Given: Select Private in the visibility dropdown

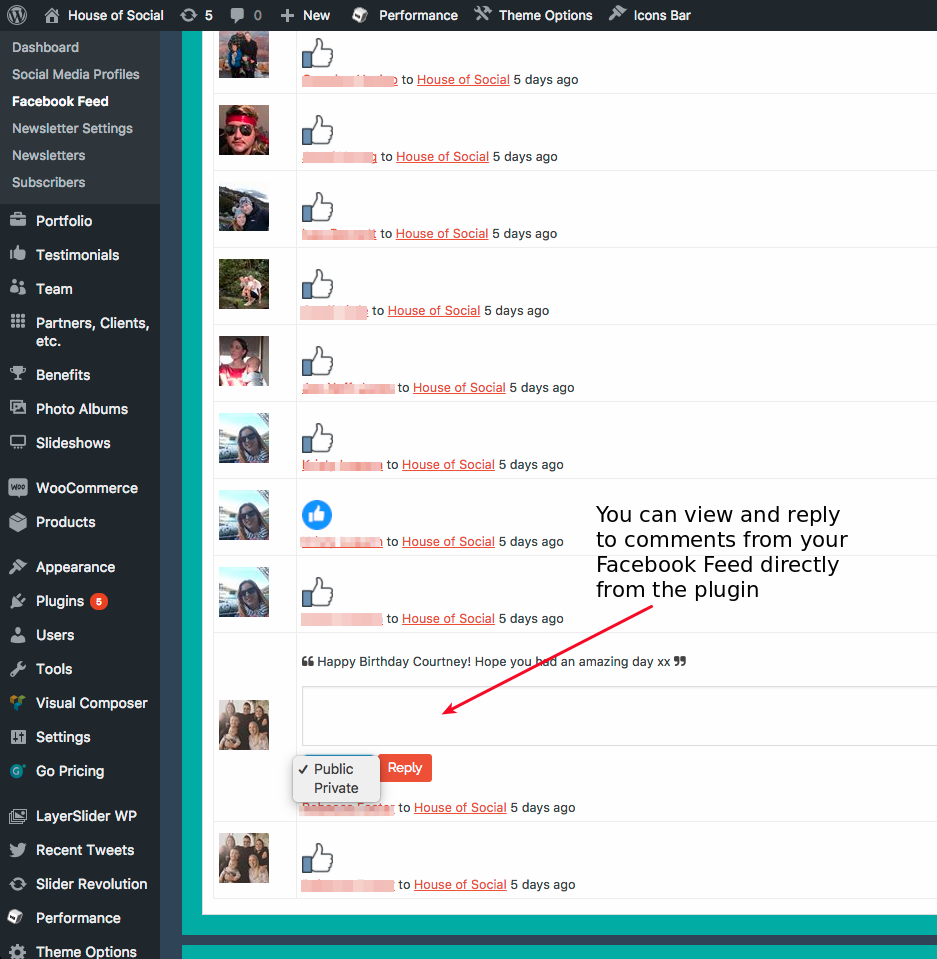Looking at the screenshot, I should point(336,788).
